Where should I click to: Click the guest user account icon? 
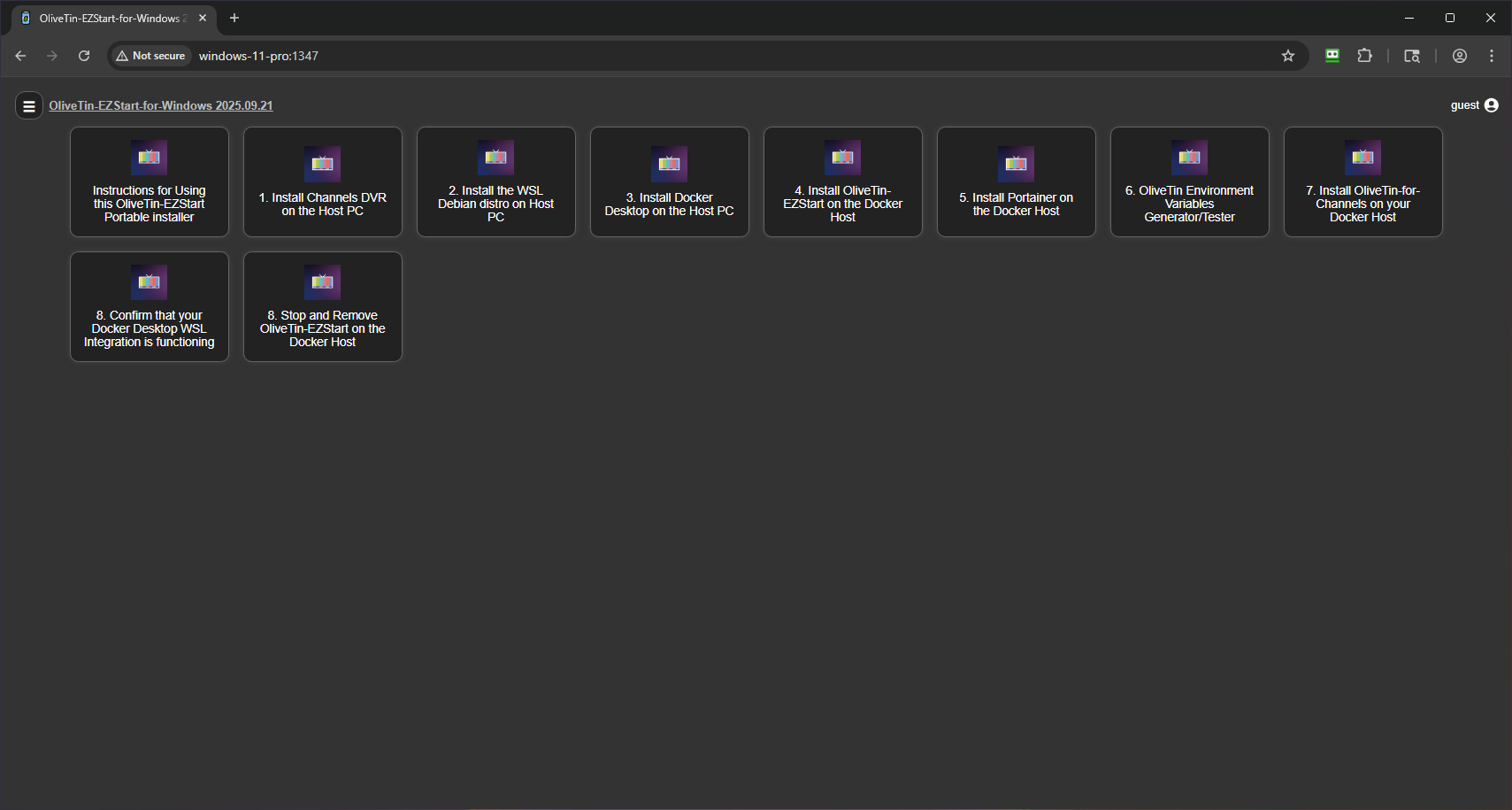click(1491, 105)
